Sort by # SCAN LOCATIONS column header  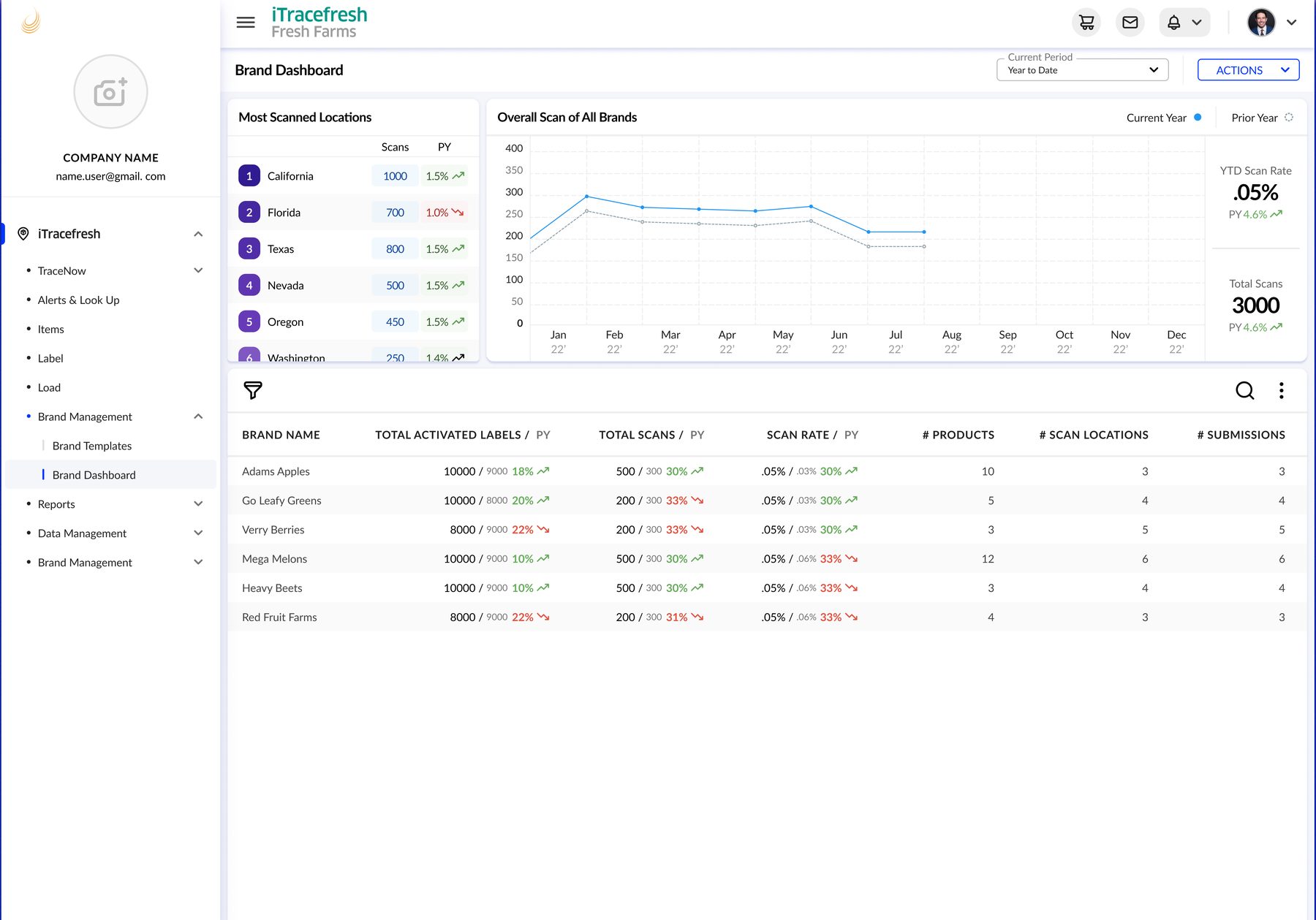coord(1094,435)
